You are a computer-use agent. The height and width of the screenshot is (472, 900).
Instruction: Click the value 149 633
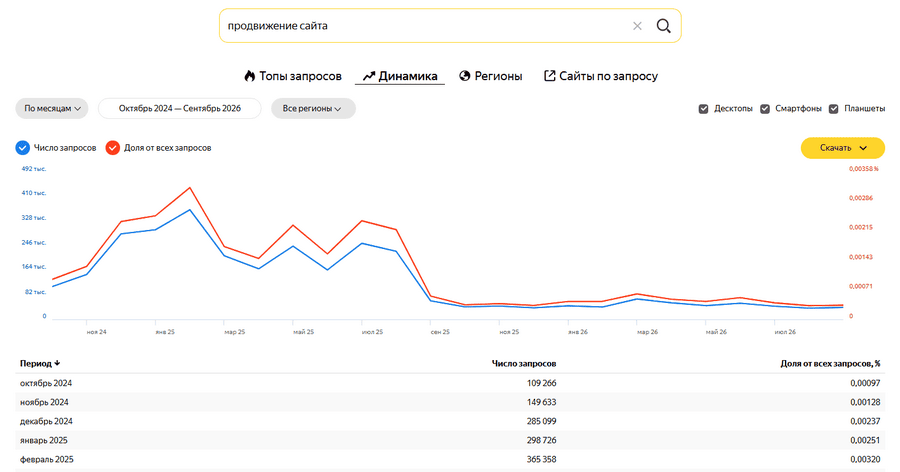541,402
